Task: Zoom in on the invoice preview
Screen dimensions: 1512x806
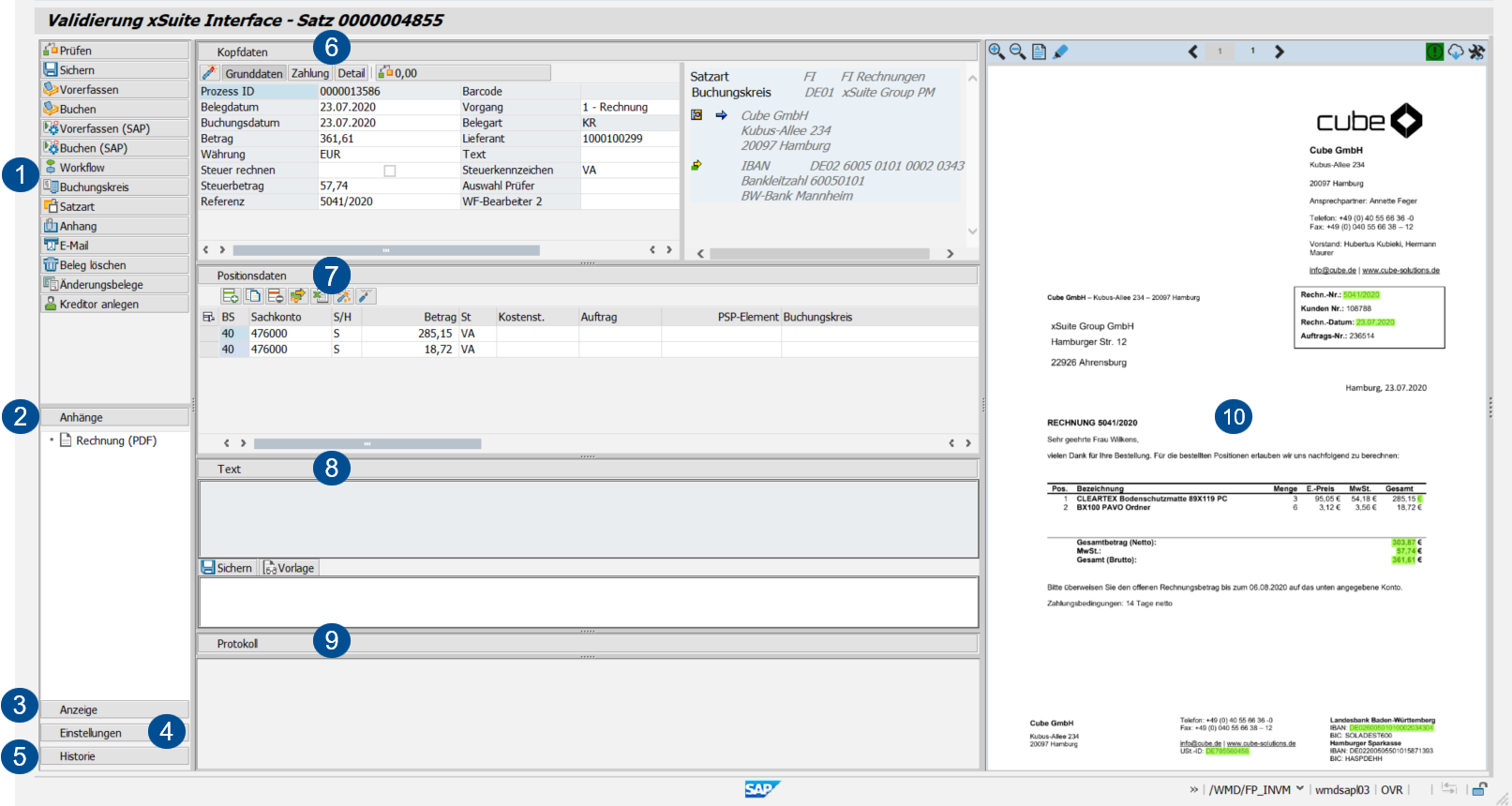Action: 996,52
